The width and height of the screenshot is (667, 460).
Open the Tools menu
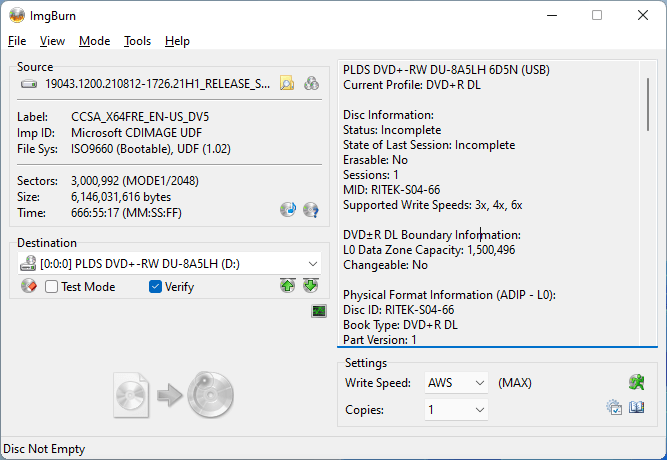(x=137, y=41)
